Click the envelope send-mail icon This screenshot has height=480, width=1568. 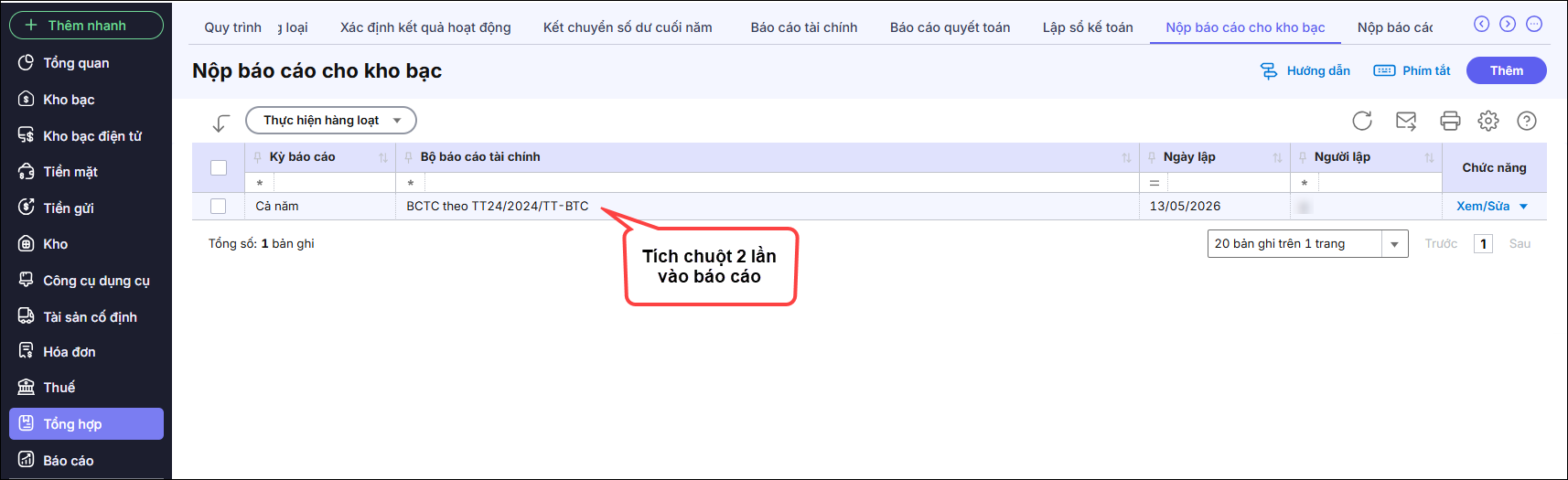coord(1406,121)
